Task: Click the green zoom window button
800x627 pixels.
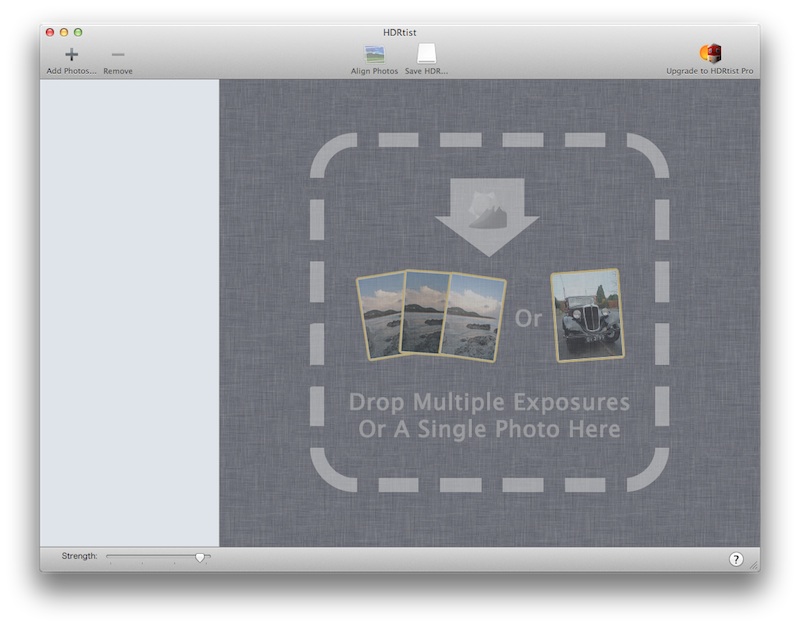Action: [79, 33]
